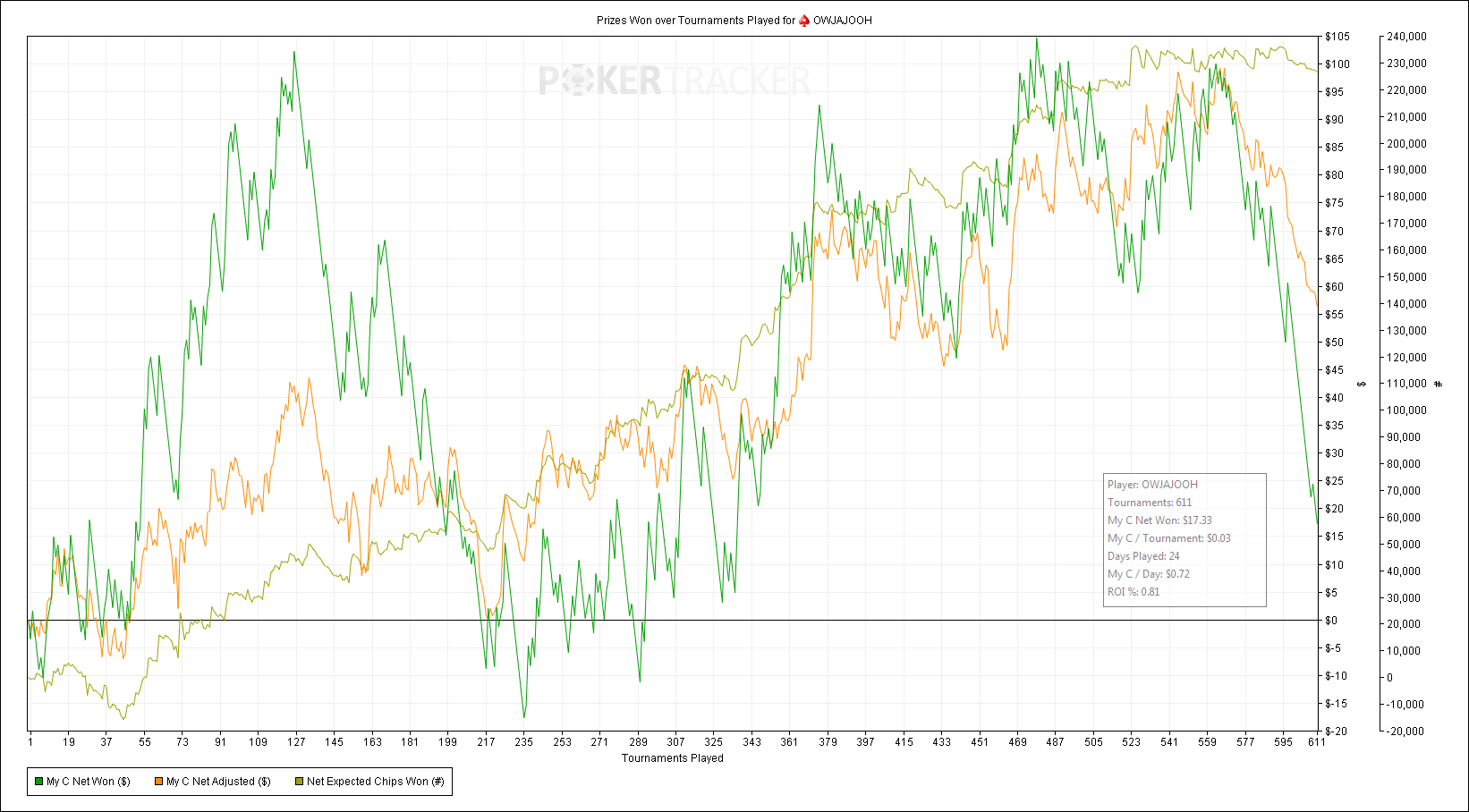Click the $105 tick on dollar axis
The image size is (1469, 812).
[x=1337, y=37]
